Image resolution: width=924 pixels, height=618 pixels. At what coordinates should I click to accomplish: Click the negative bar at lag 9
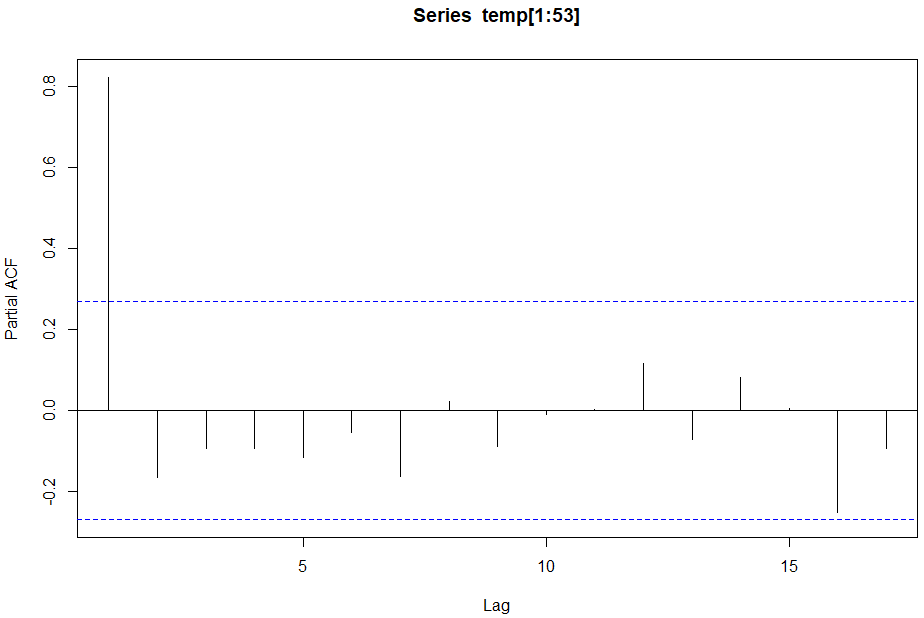click(x=497, y=428)
